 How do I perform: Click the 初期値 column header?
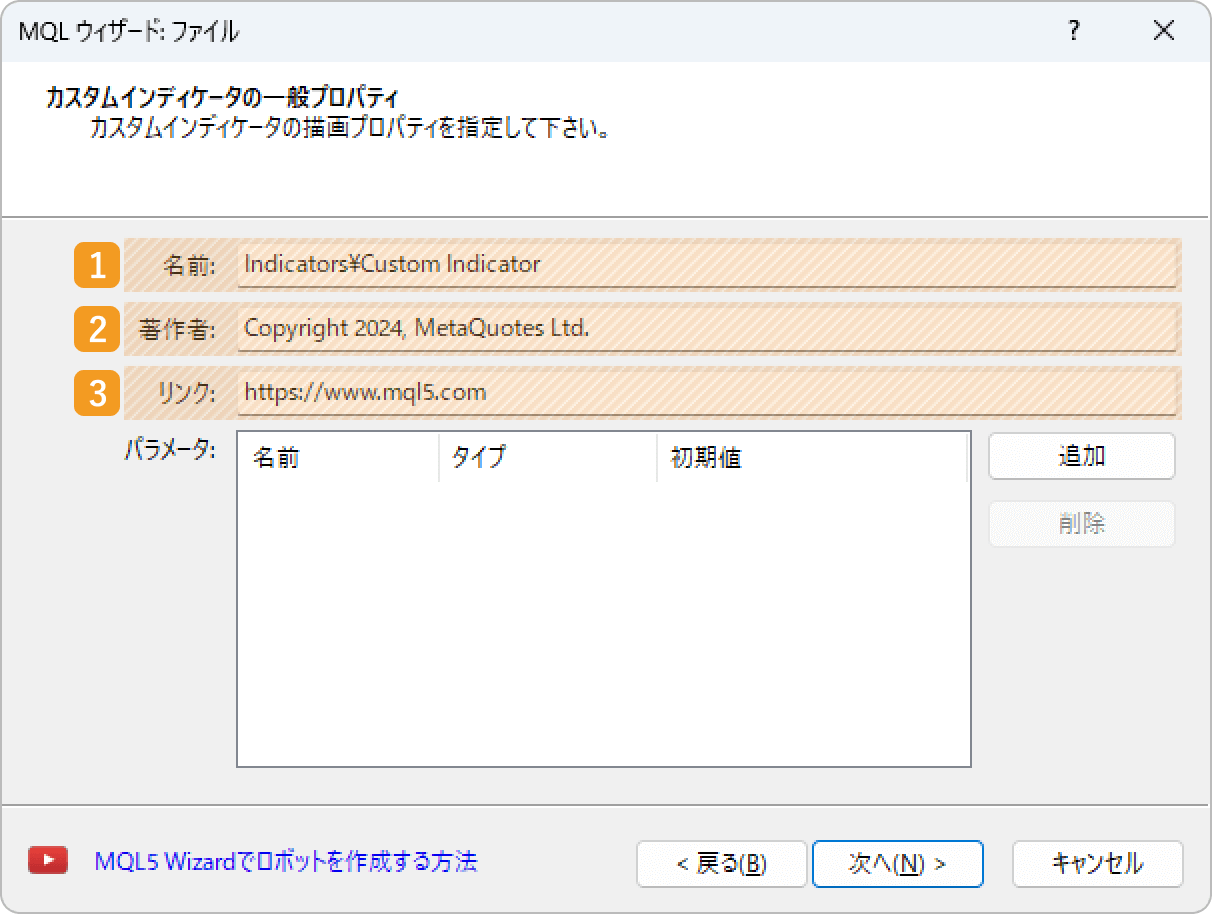pyautogui.click(x=812, y=458)
